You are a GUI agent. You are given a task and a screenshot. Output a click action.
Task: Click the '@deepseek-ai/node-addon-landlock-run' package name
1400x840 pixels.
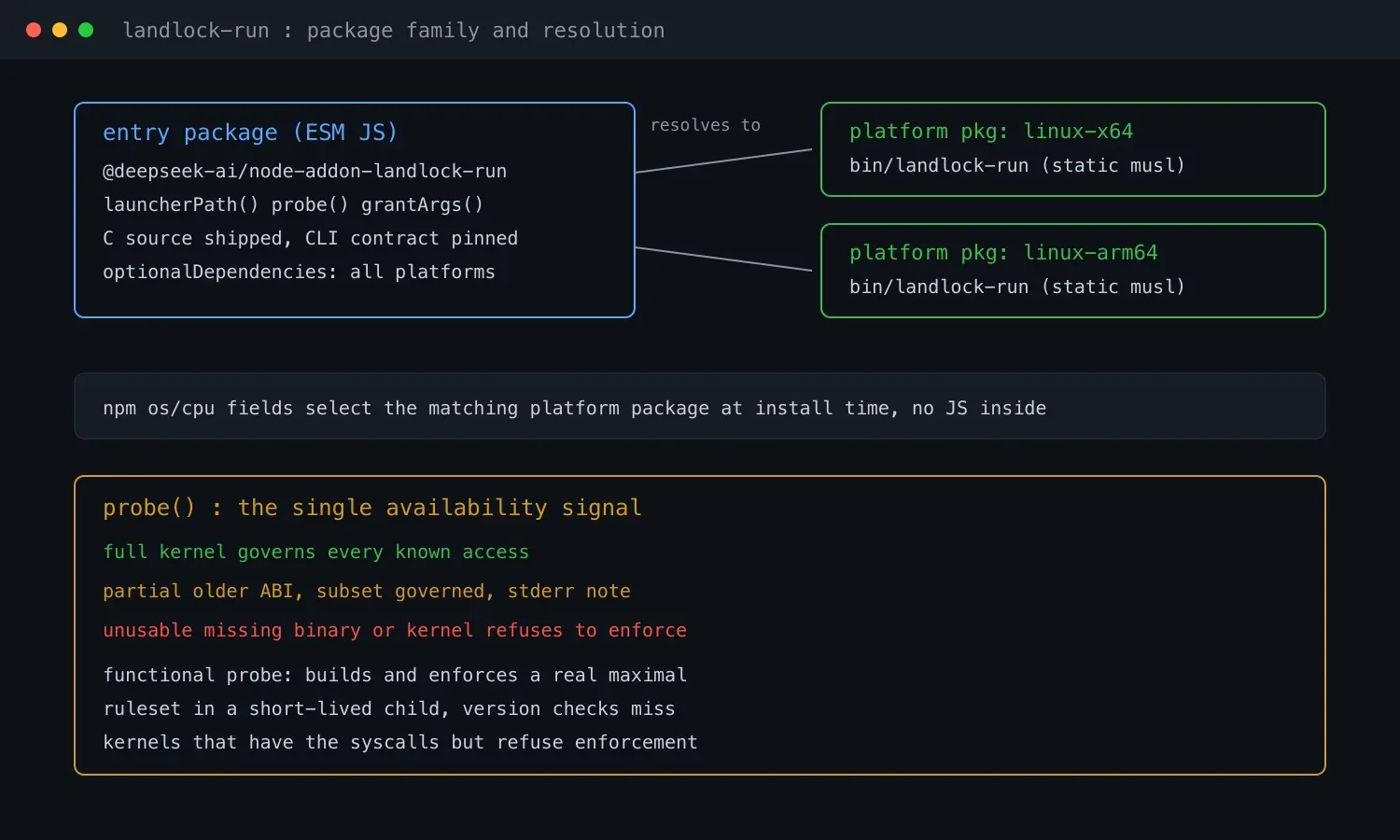[x=304, y=172]
